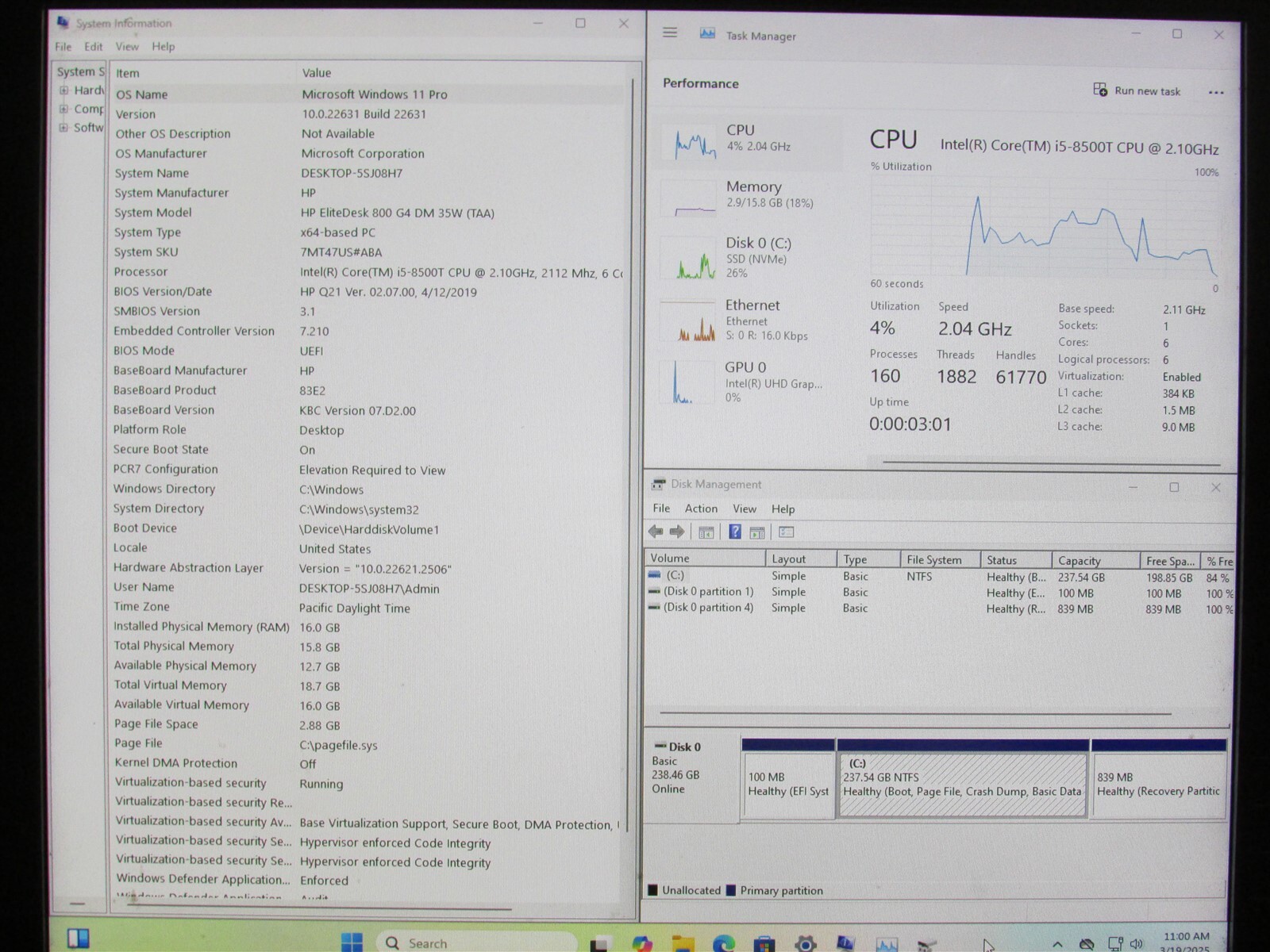This screenshot has width=1270, height=952.
Task: Click the Run new task button
Action: pos(1137,90)
